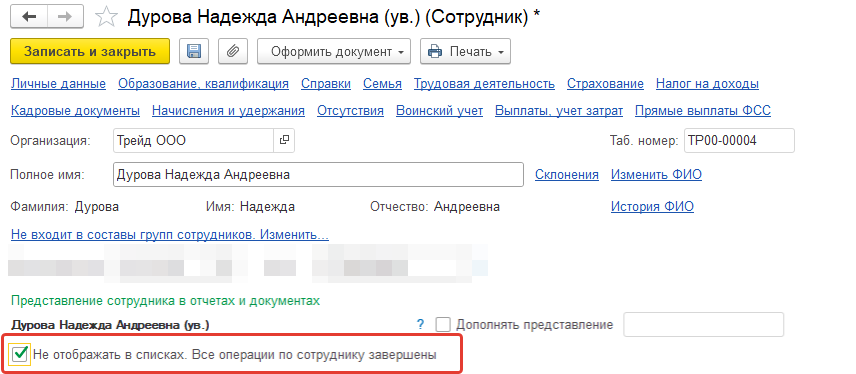Open Трудовая деятельность link

[484, 84]
